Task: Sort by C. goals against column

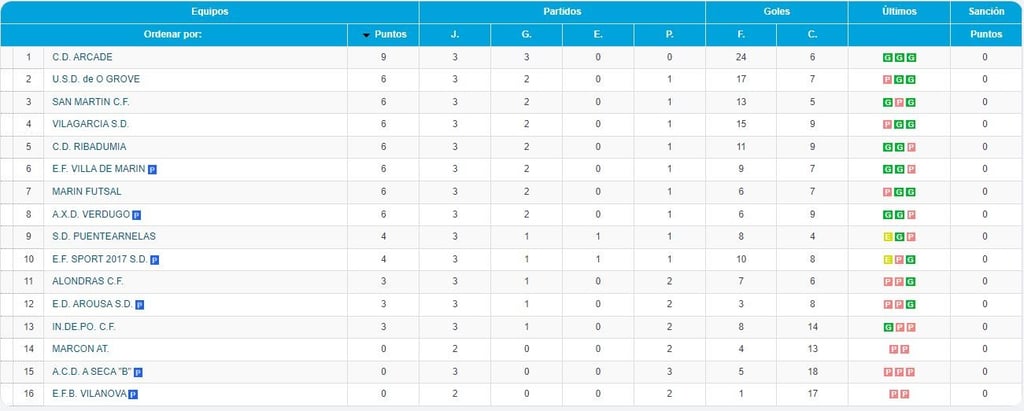Action: click(812, 35)
